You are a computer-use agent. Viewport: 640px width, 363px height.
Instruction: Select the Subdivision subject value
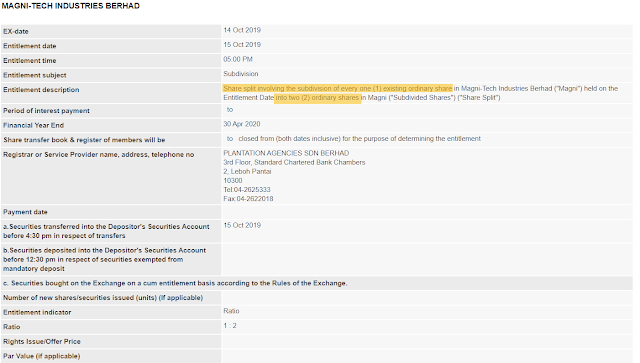tap(241, 74)
